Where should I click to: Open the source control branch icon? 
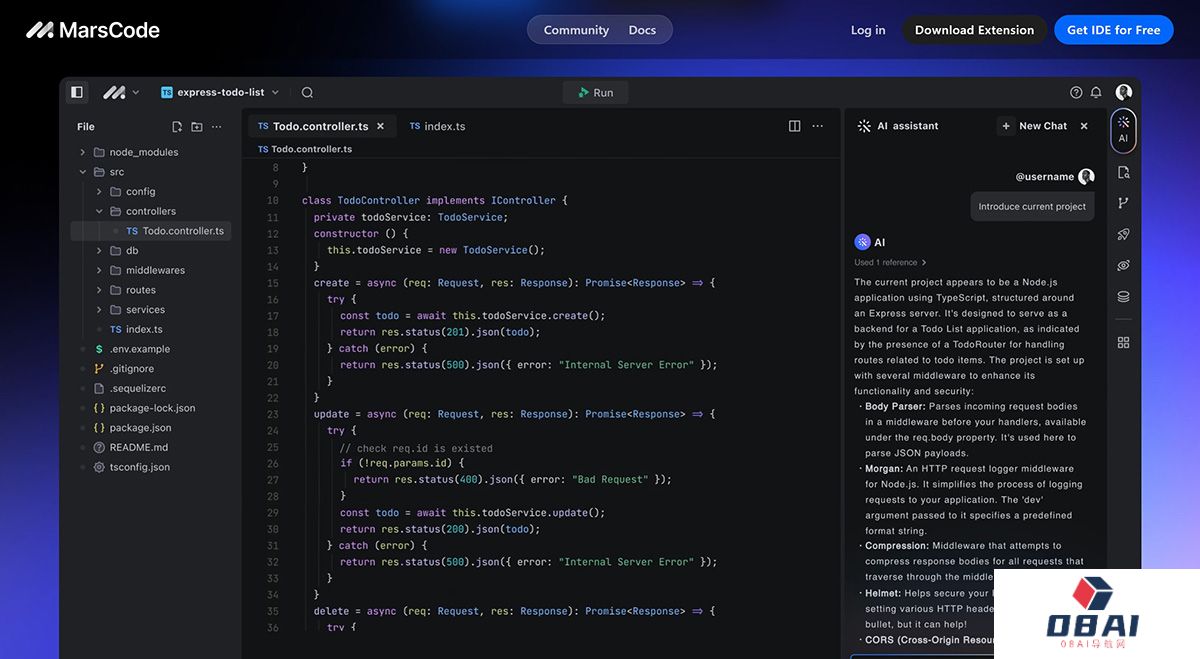pos(1123,203)
